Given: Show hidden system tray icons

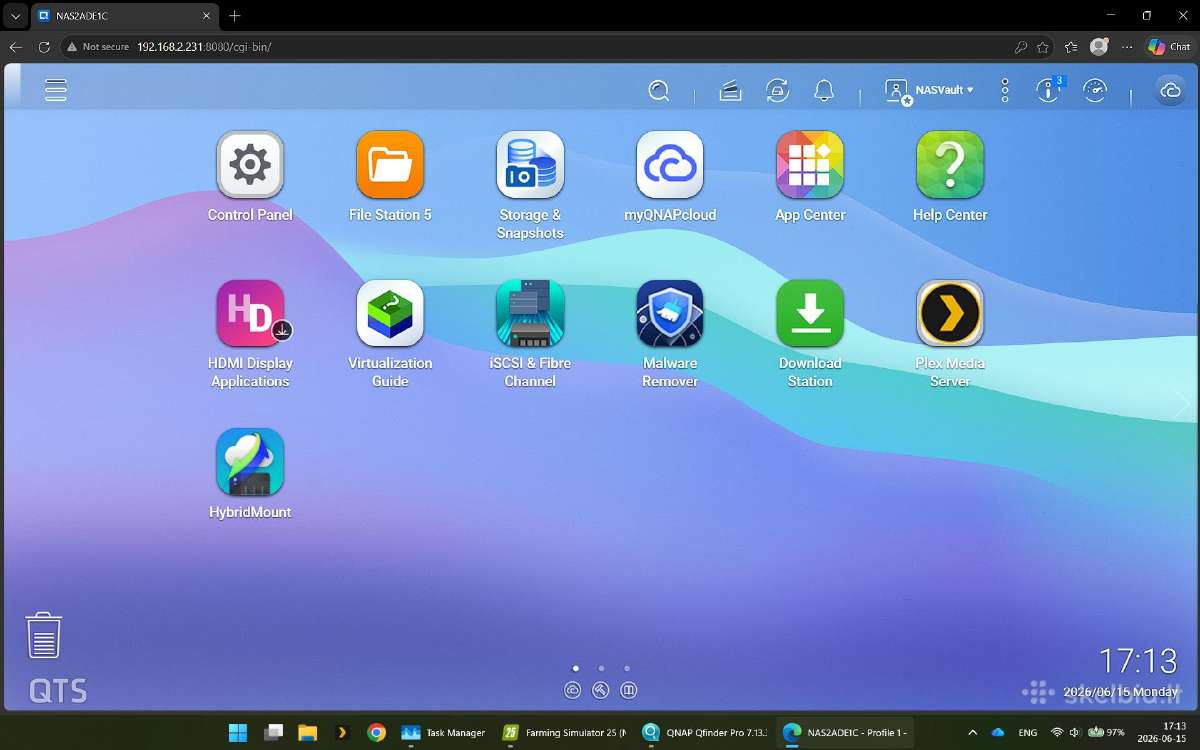Looking at the screenshot, I should tap(972, 732).
